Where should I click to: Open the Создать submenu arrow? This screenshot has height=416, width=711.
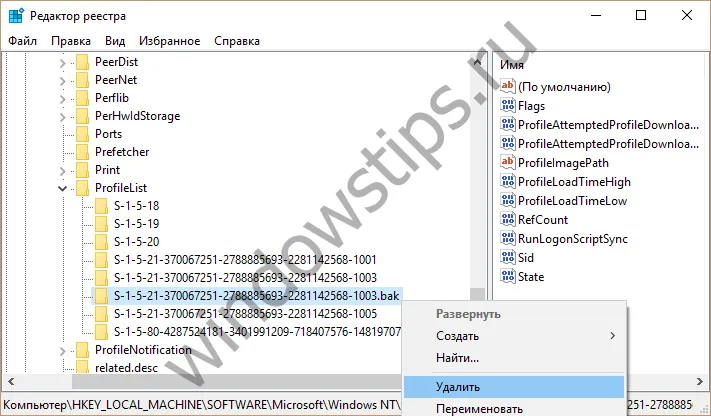(613, 336)
